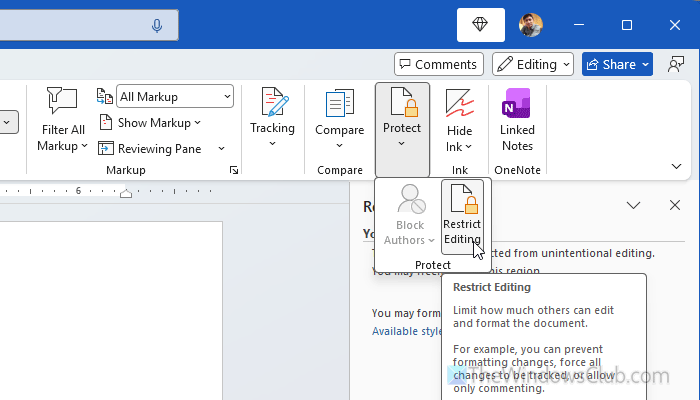This screenshot has height=400, width=700.
Task: Click Block Authors in the Protect menu
Action: [x=409, y=216]
